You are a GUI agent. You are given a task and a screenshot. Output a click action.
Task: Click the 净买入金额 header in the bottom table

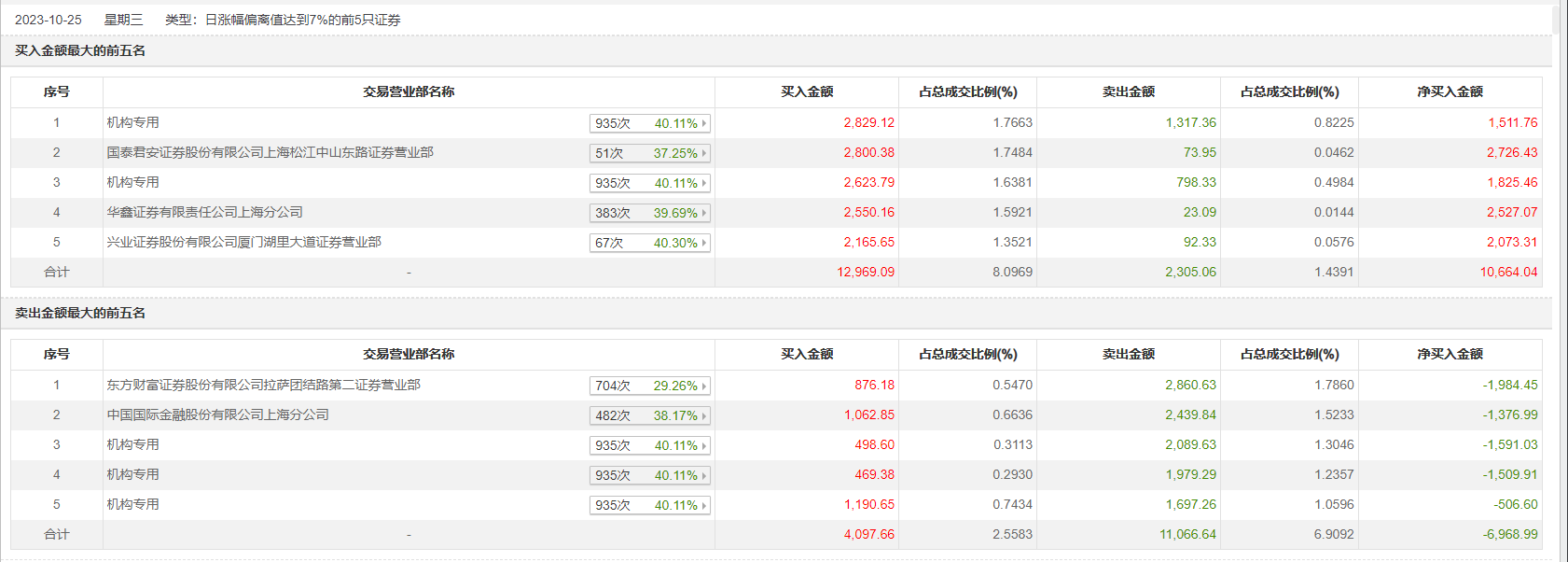click(1450, 354)
